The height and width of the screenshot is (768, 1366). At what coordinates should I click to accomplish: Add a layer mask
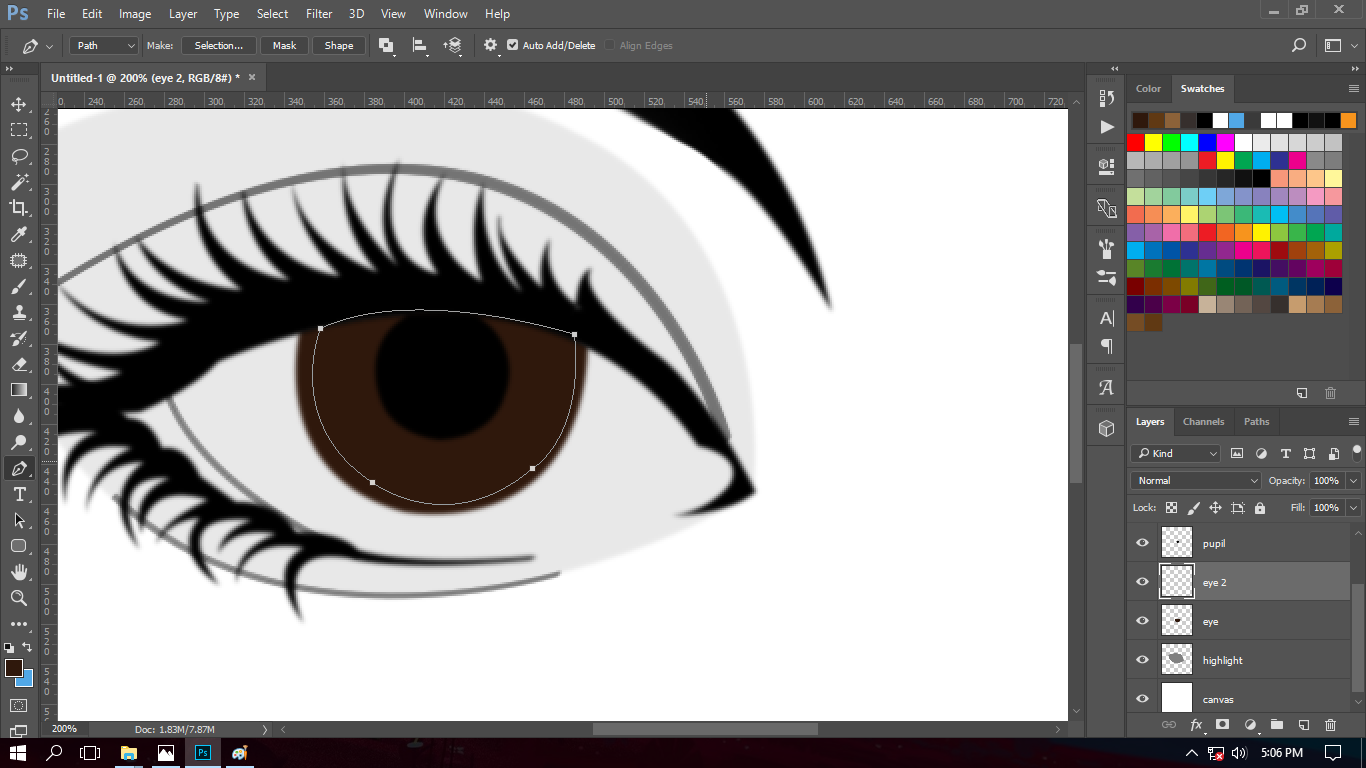pos(1222,725)
